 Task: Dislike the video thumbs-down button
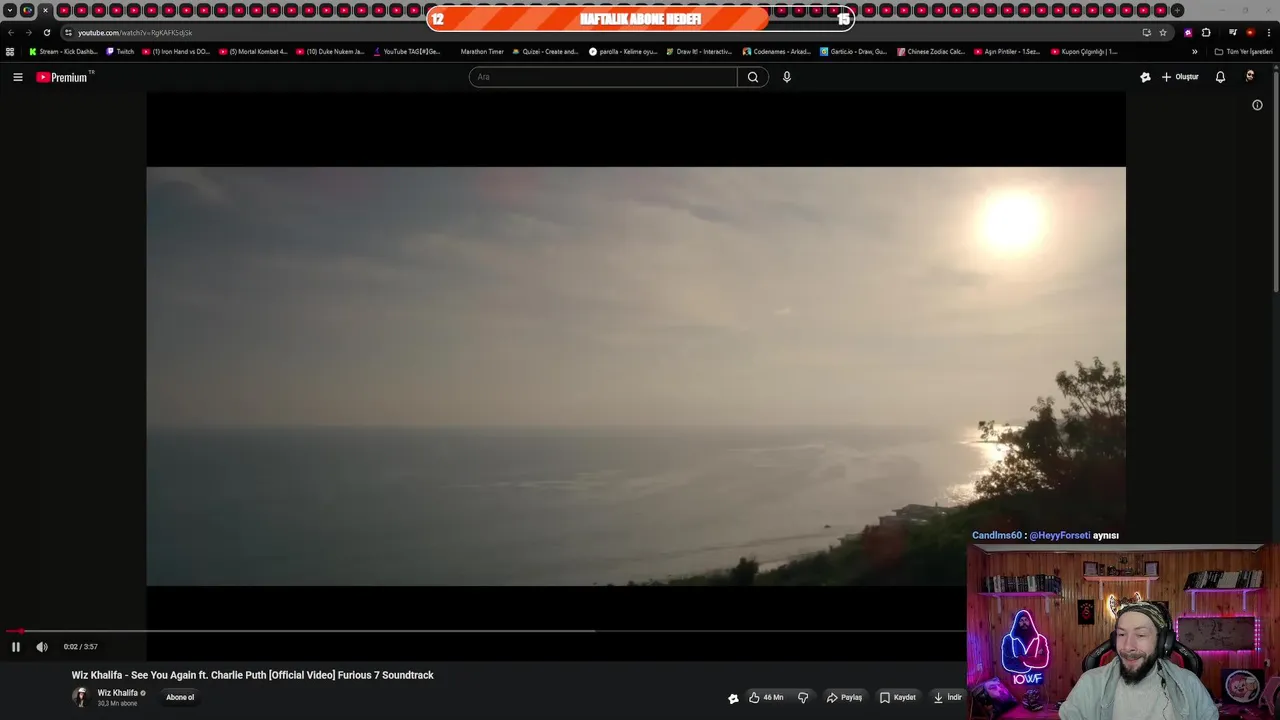(x=803, y=698)
